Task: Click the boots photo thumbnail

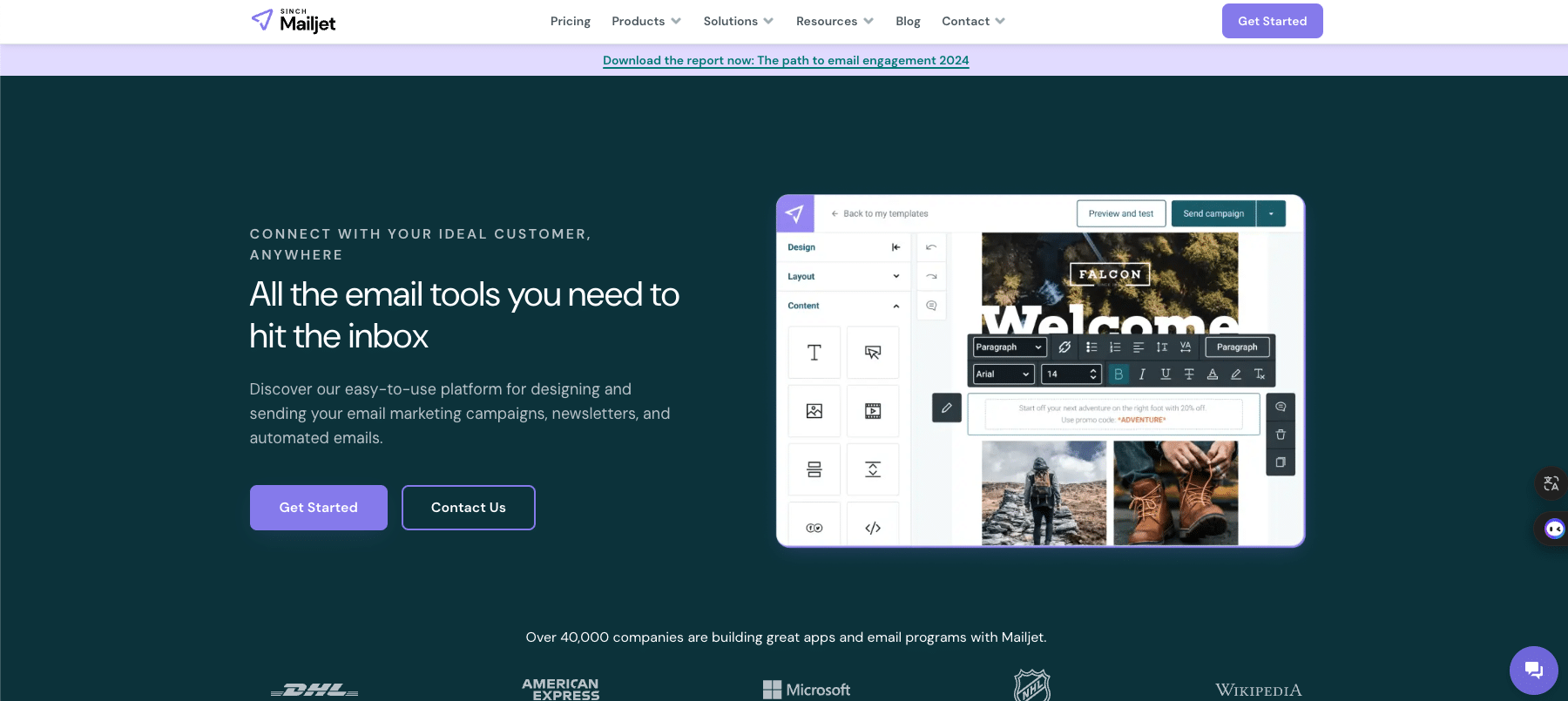Action: 1176,493
